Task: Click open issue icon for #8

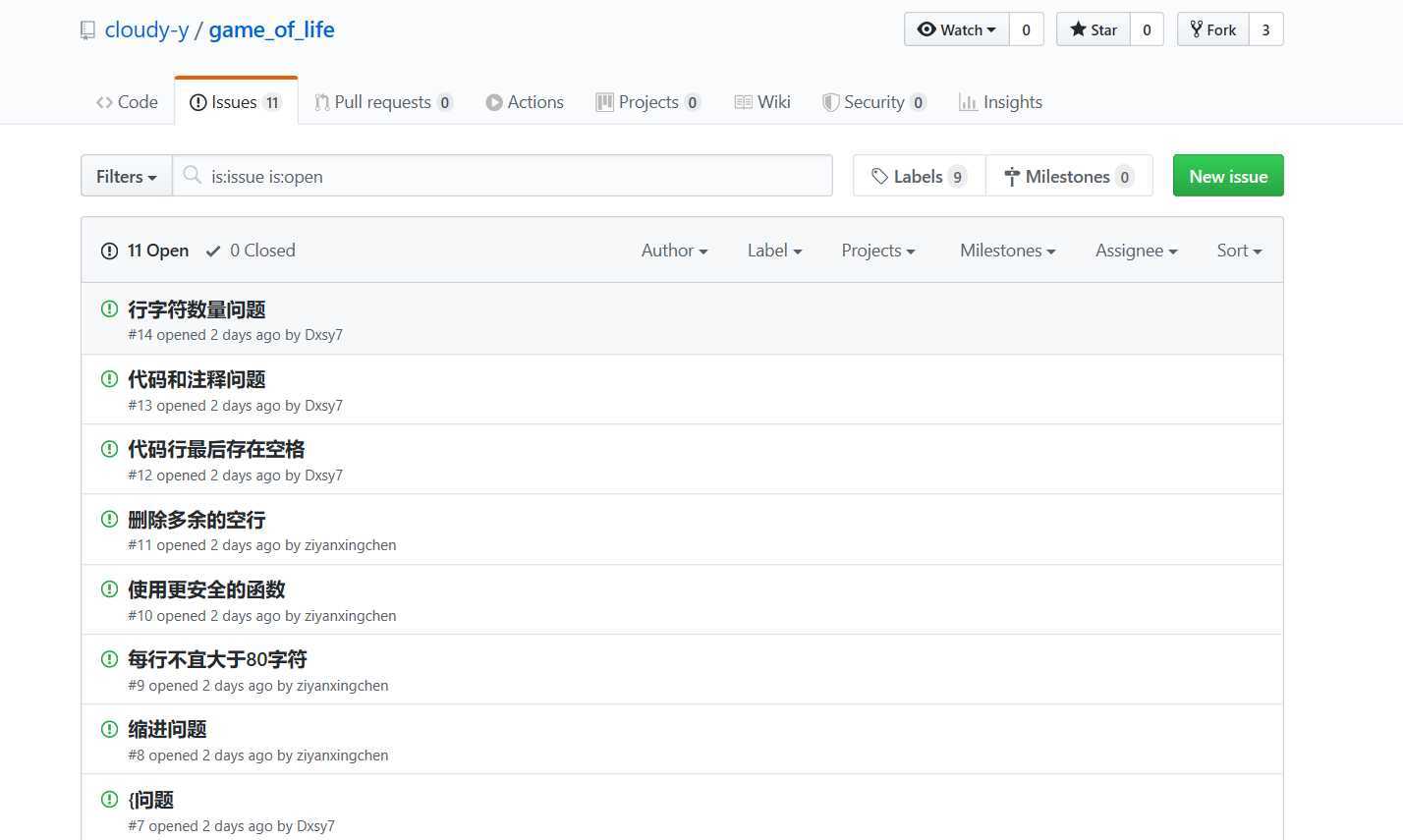Action: (110, 728)
